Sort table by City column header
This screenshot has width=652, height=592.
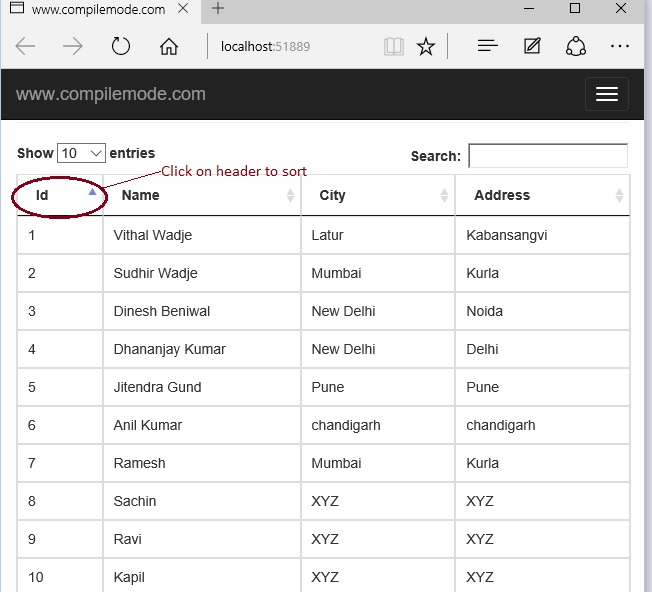pos(377,195)
